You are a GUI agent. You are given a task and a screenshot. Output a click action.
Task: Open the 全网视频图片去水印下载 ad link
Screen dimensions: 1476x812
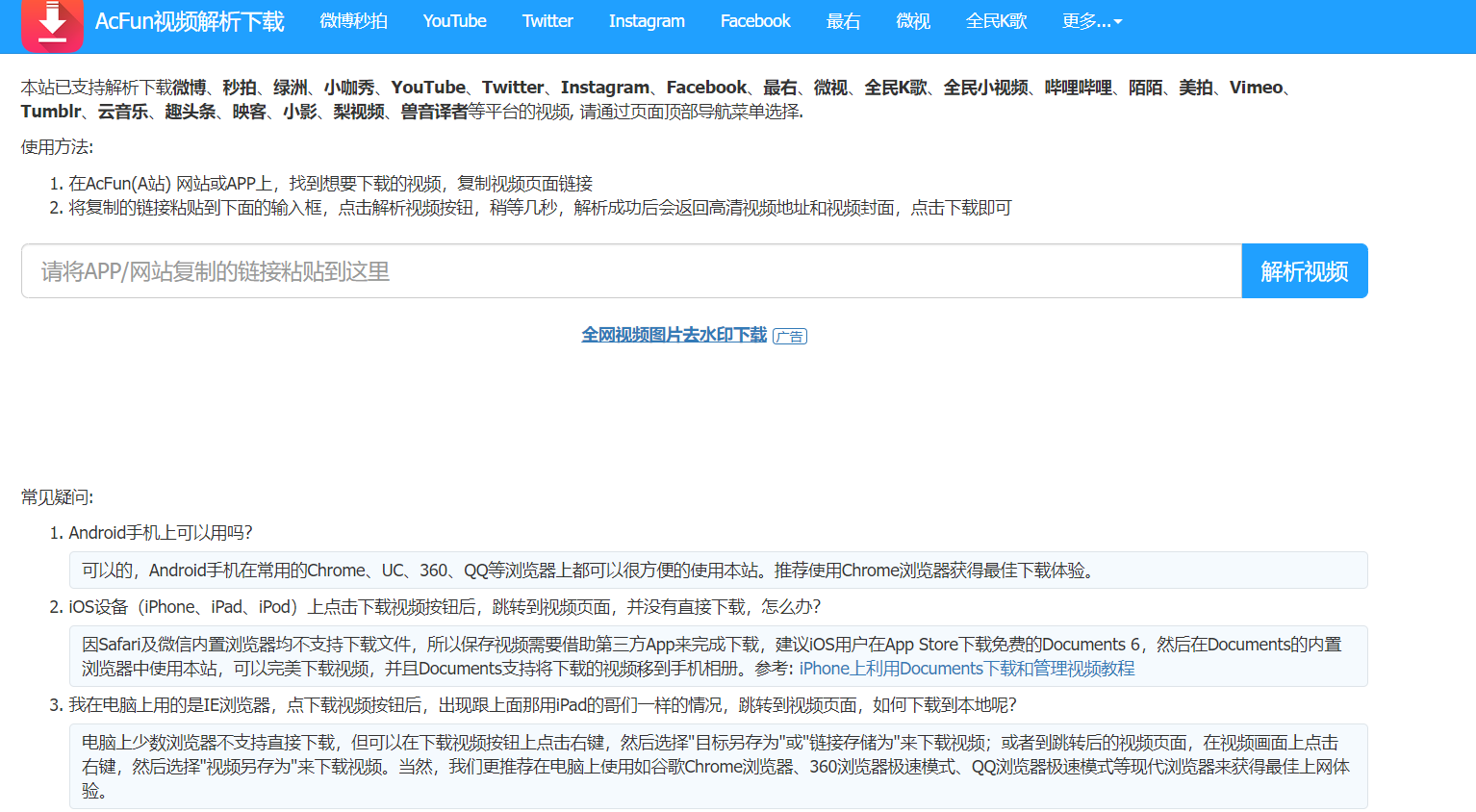point(674,335)
